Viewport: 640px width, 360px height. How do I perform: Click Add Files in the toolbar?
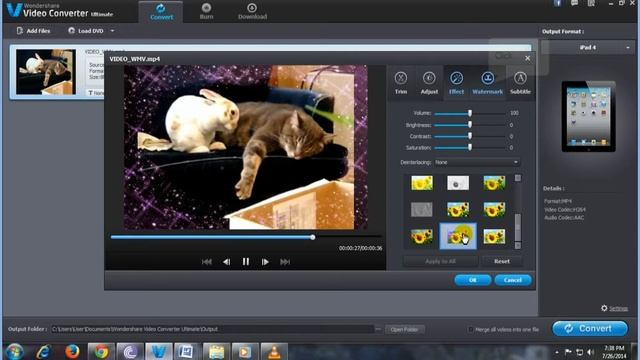(33, 31)
